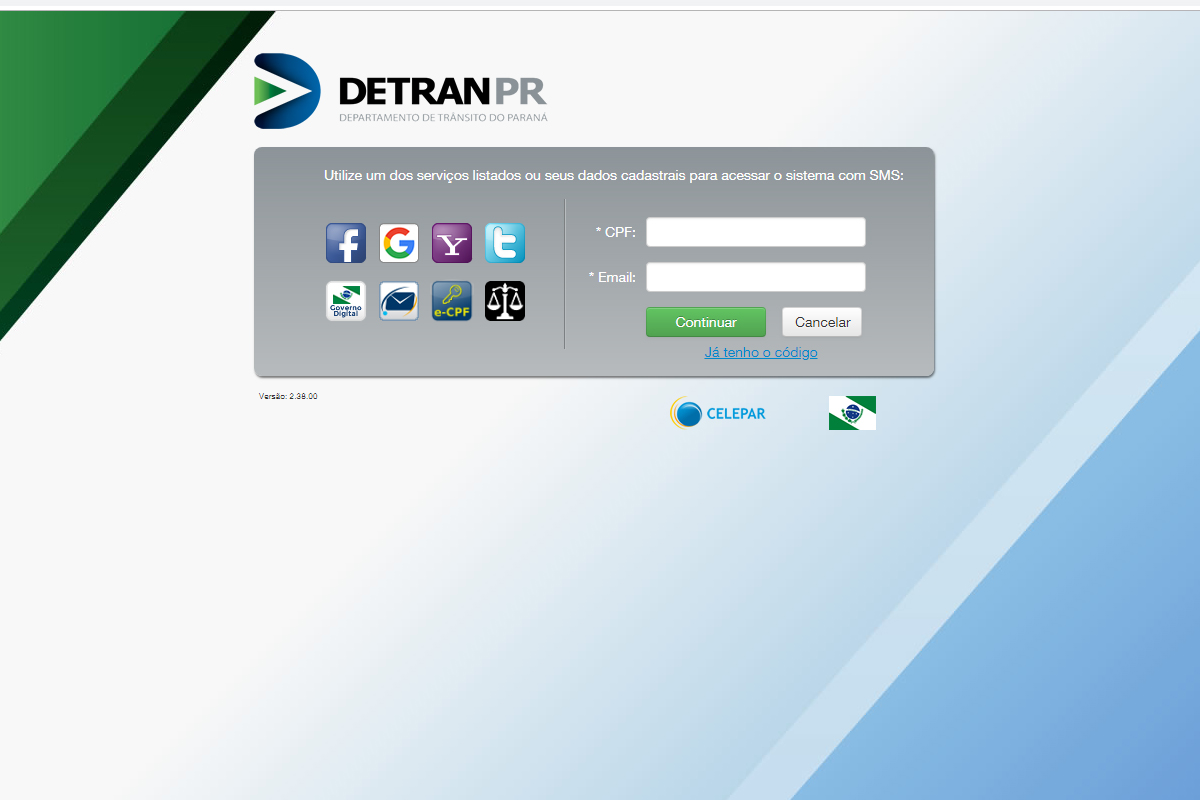Click into the Email text box
The height and width of the screenshot is (800, 1200).
click(x=755, y=277)
